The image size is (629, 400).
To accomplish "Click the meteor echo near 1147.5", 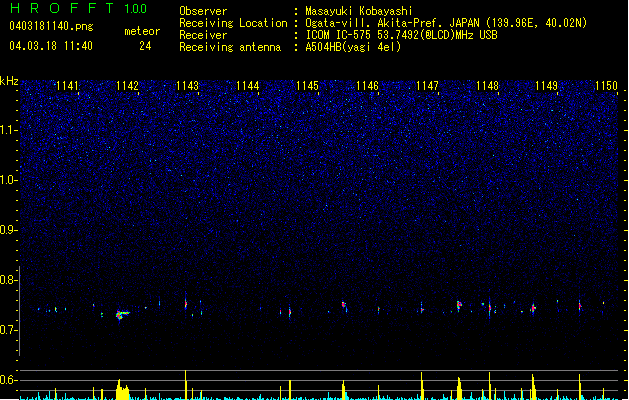I will tap(459, 305).
